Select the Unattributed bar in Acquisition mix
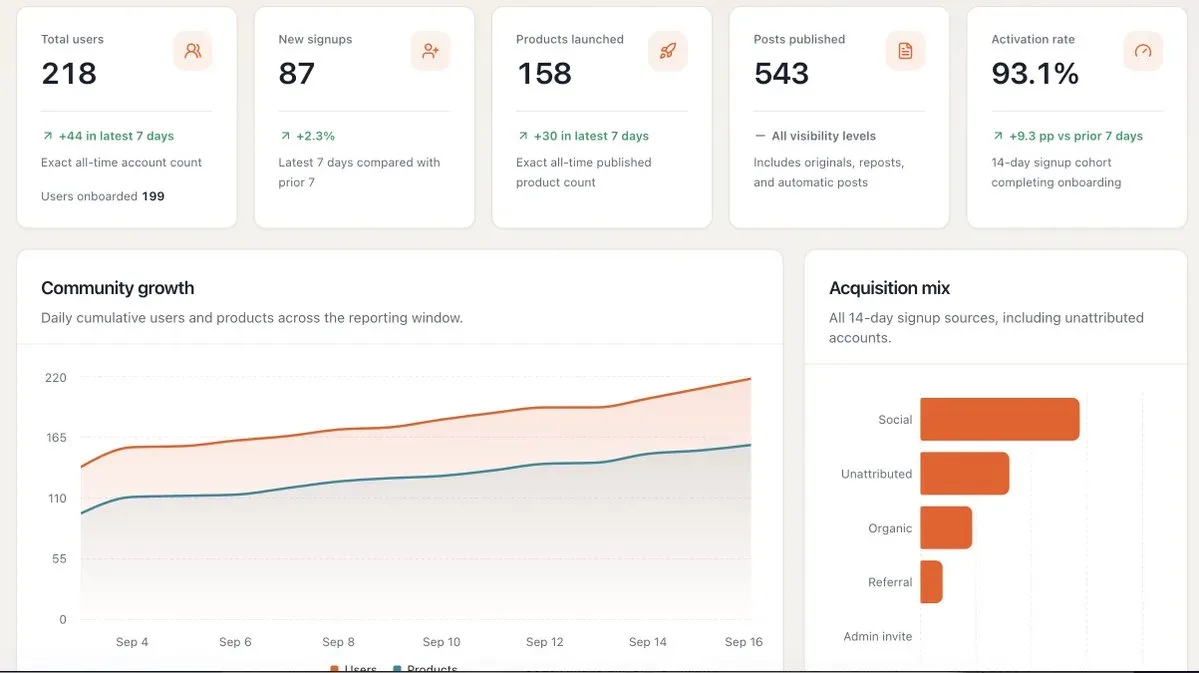Image resolution: width=1199 pixels, height=673 pixels. 964,473
